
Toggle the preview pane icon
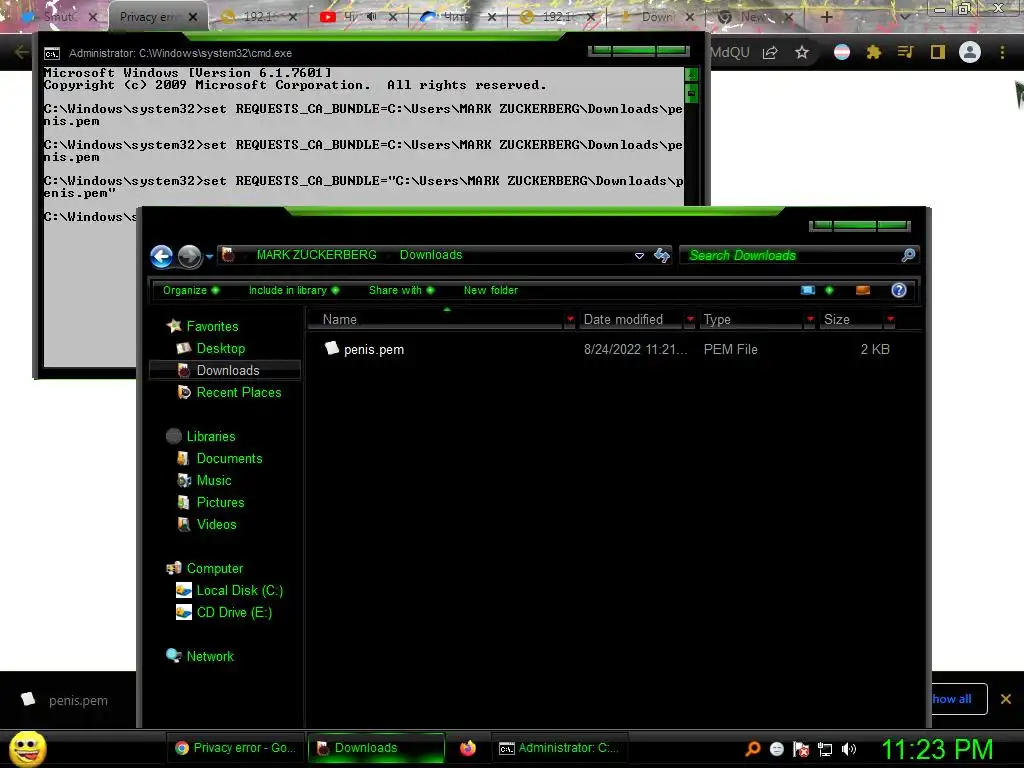click(x=863, y=290)
